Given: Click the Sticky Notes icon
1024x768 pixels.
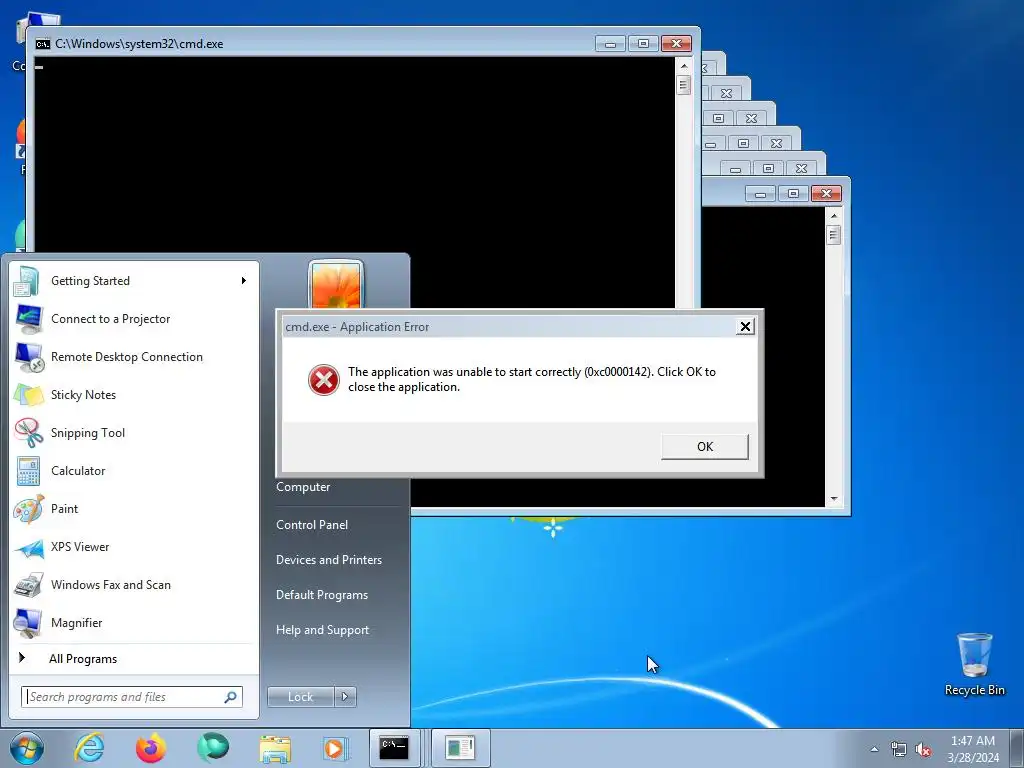Looking at the screenshot, I should tap(29, 395).
